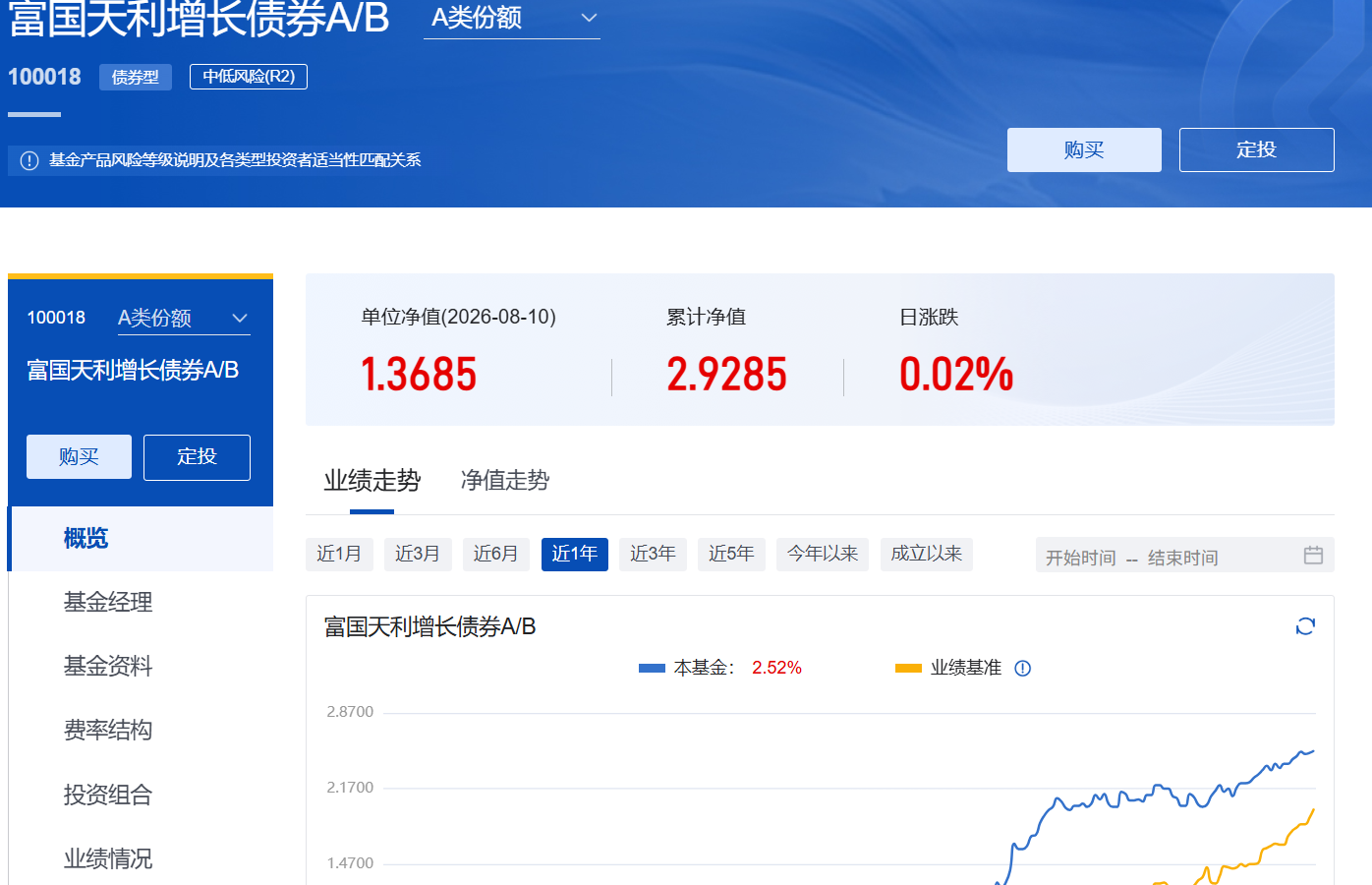The width and height of the screenshot is (1372, 885).
Task: Click the yellow 业绩基准 legend marker
Action: pos(908,669)
